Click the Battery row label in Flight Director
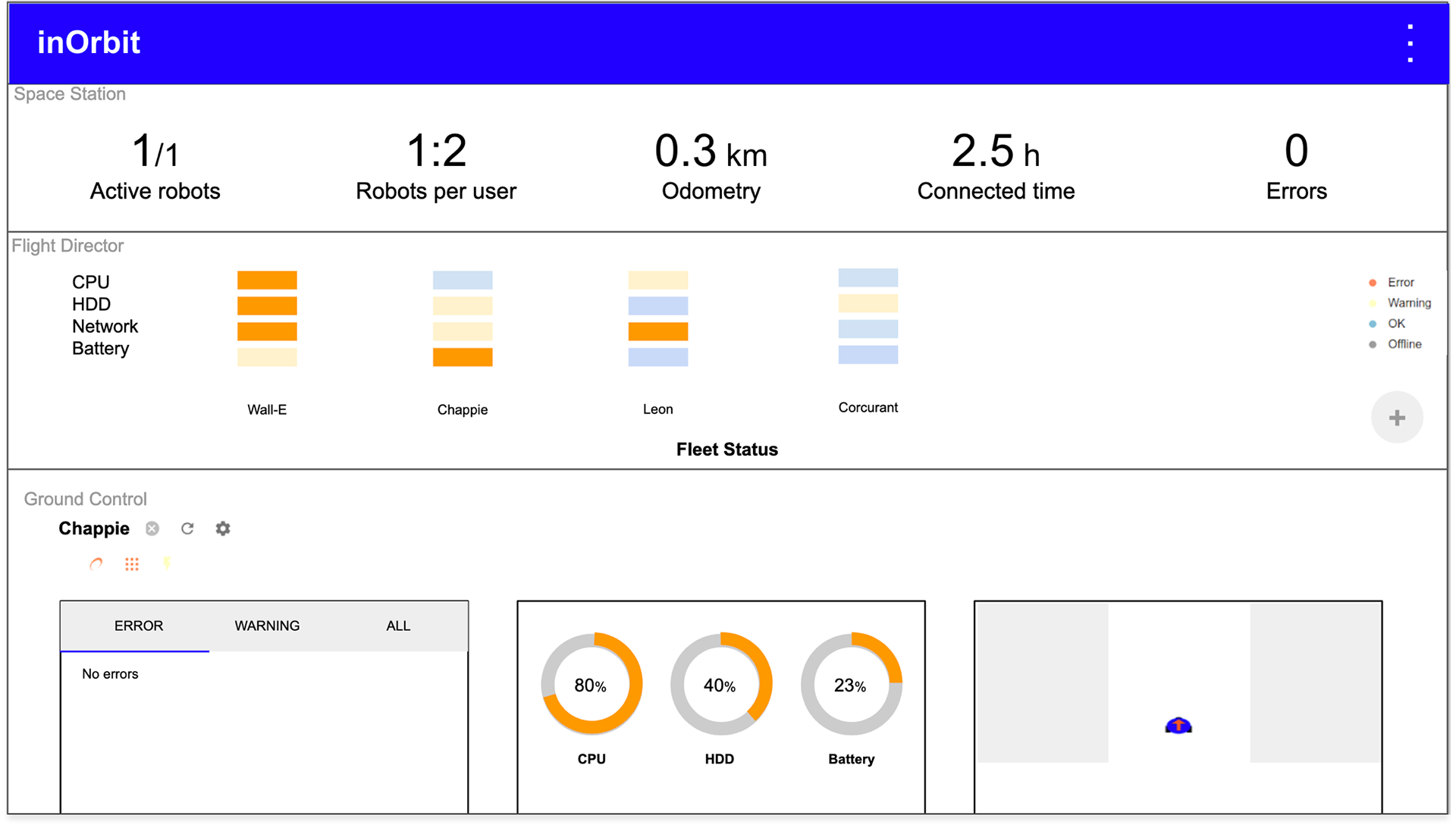The width and height of the screenshot is (1456, 828). point(100,349)
